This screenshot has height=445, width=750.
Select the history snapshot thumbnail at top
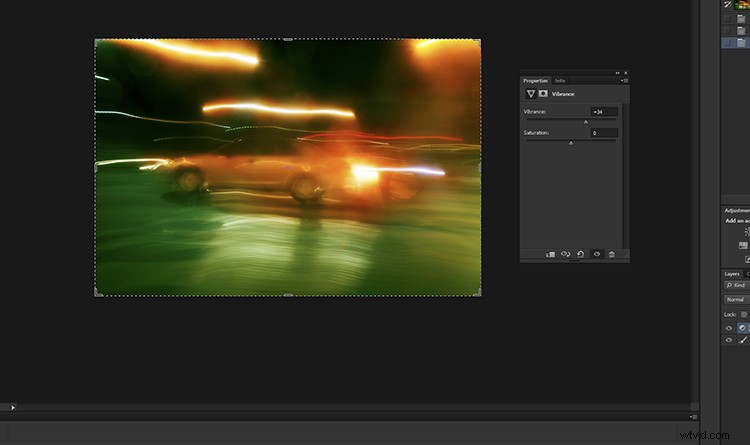point(742,5)
